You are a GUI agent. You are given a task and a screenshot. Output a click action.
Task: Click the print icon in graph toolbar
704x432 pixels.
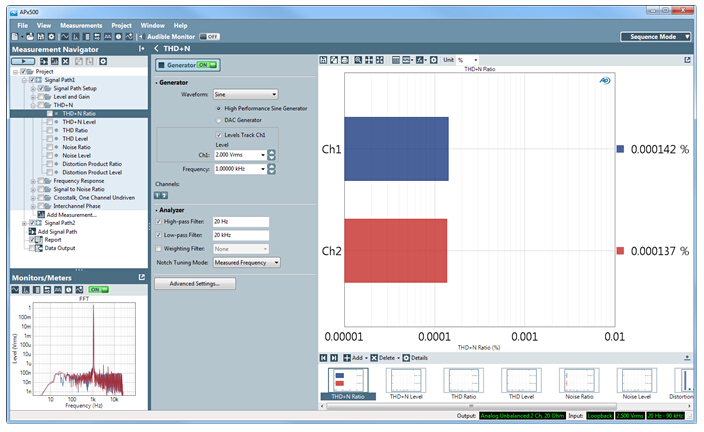[345, 60]
